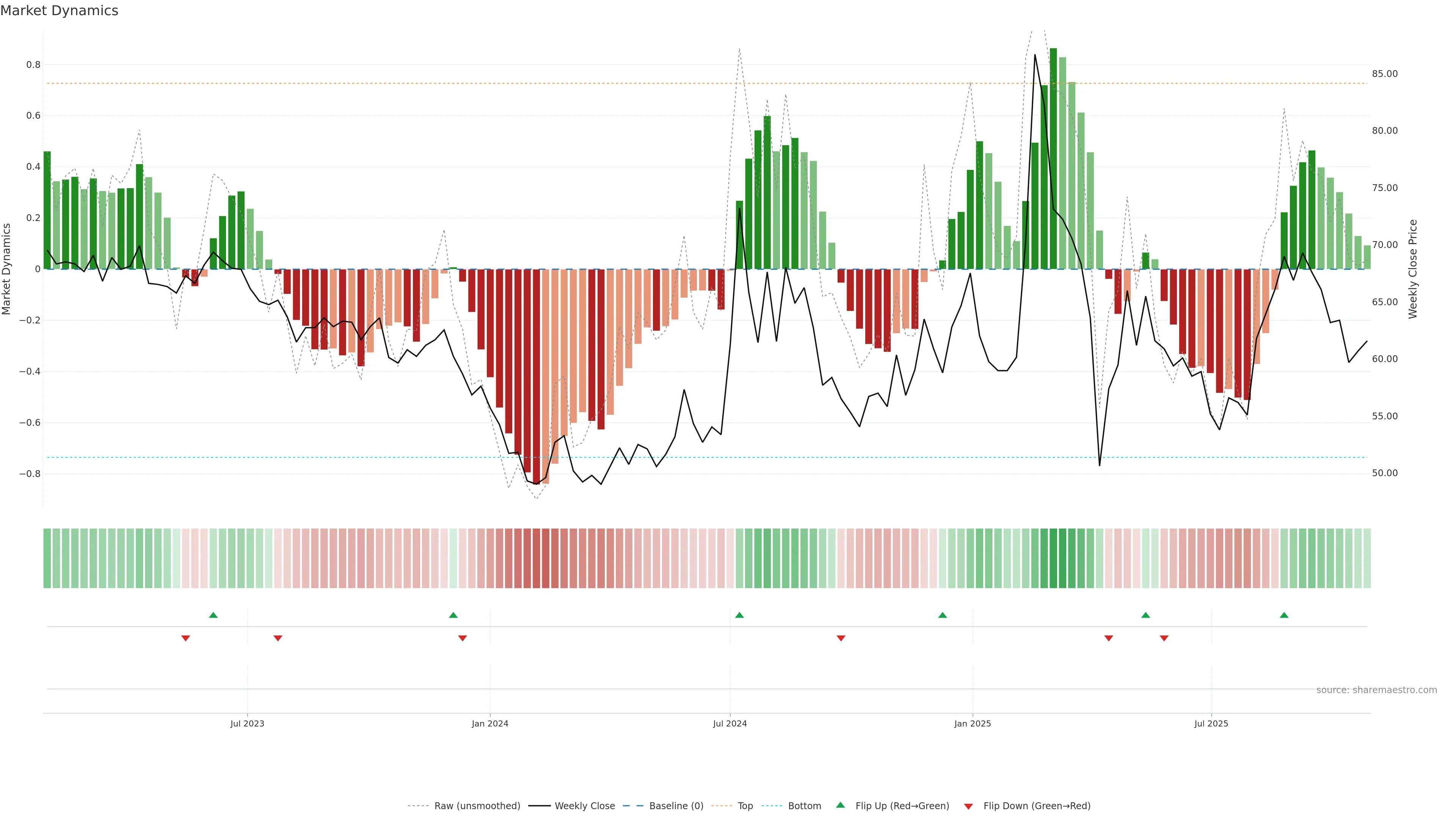The height and width of the screenshot is (819, 1456).
Task: Click the last green flip-up triangle marker
Action: [1283, 615]
